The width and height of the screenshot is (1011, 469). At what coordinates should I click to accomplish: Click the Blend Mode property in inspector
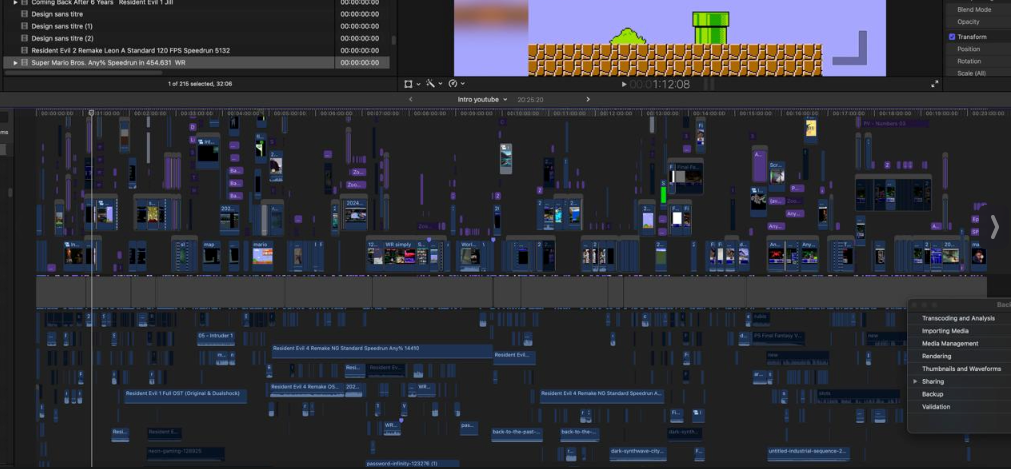[974, 10]
